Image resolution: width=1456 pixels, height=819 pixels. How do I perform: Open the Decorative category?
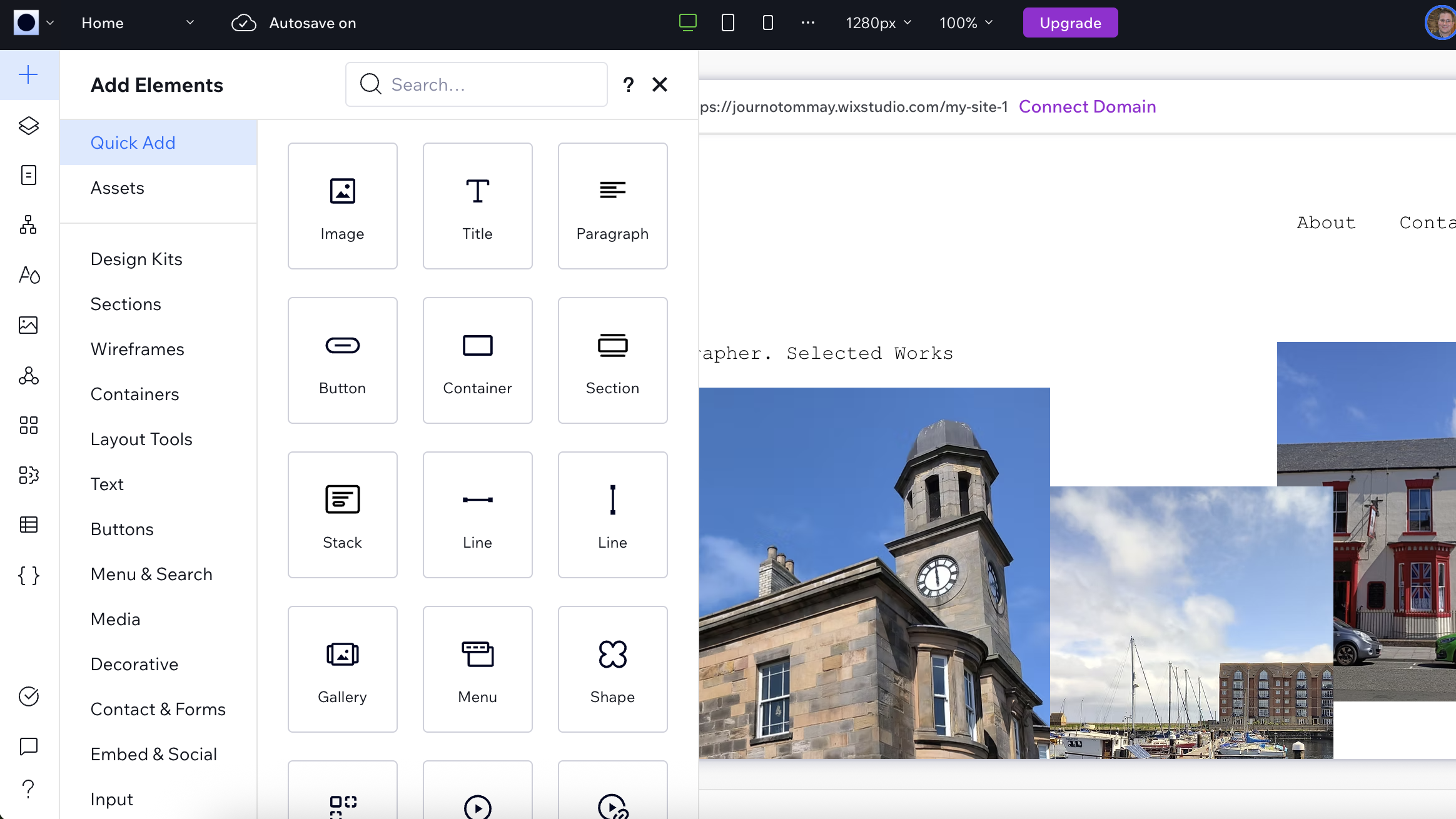(158, 664)
